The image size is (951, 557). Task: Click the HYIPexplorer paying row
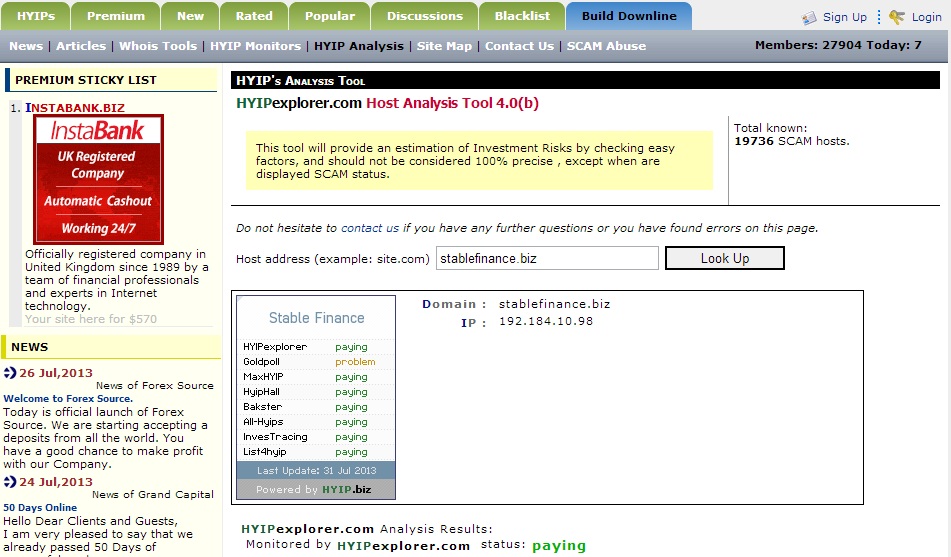point(315,346)
